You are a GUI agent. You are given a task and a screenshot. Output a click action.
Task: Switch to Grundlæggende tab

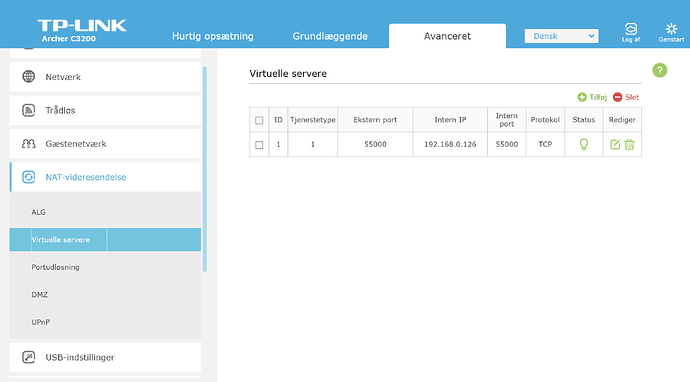point(330,36)
